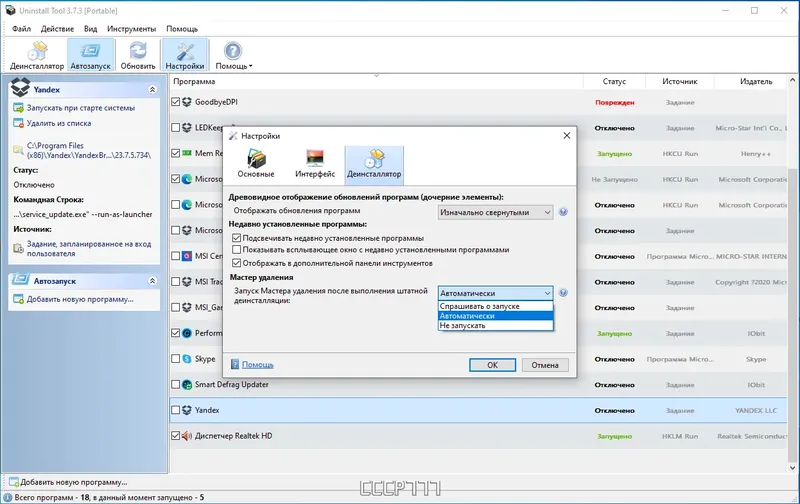Click the Mem Re row program icon
The height and width of the screenshot is (504, 800).
187,153
